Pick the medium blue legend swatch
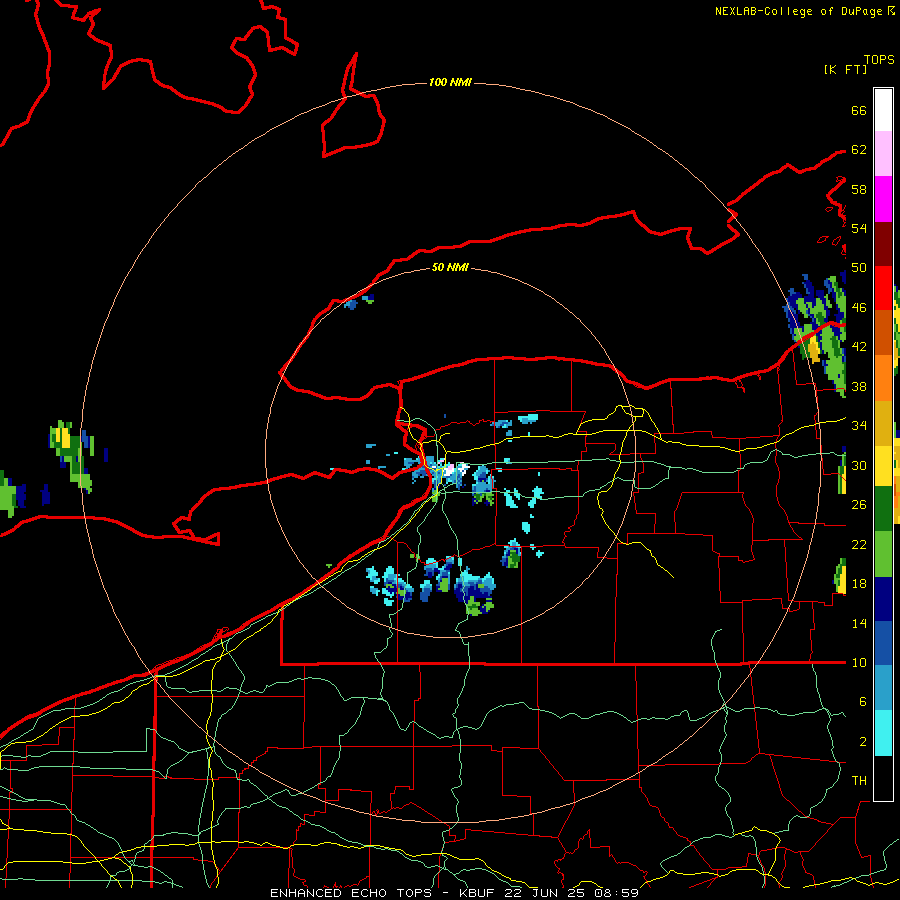Screen dimensions: 900x900 point(883,643)
